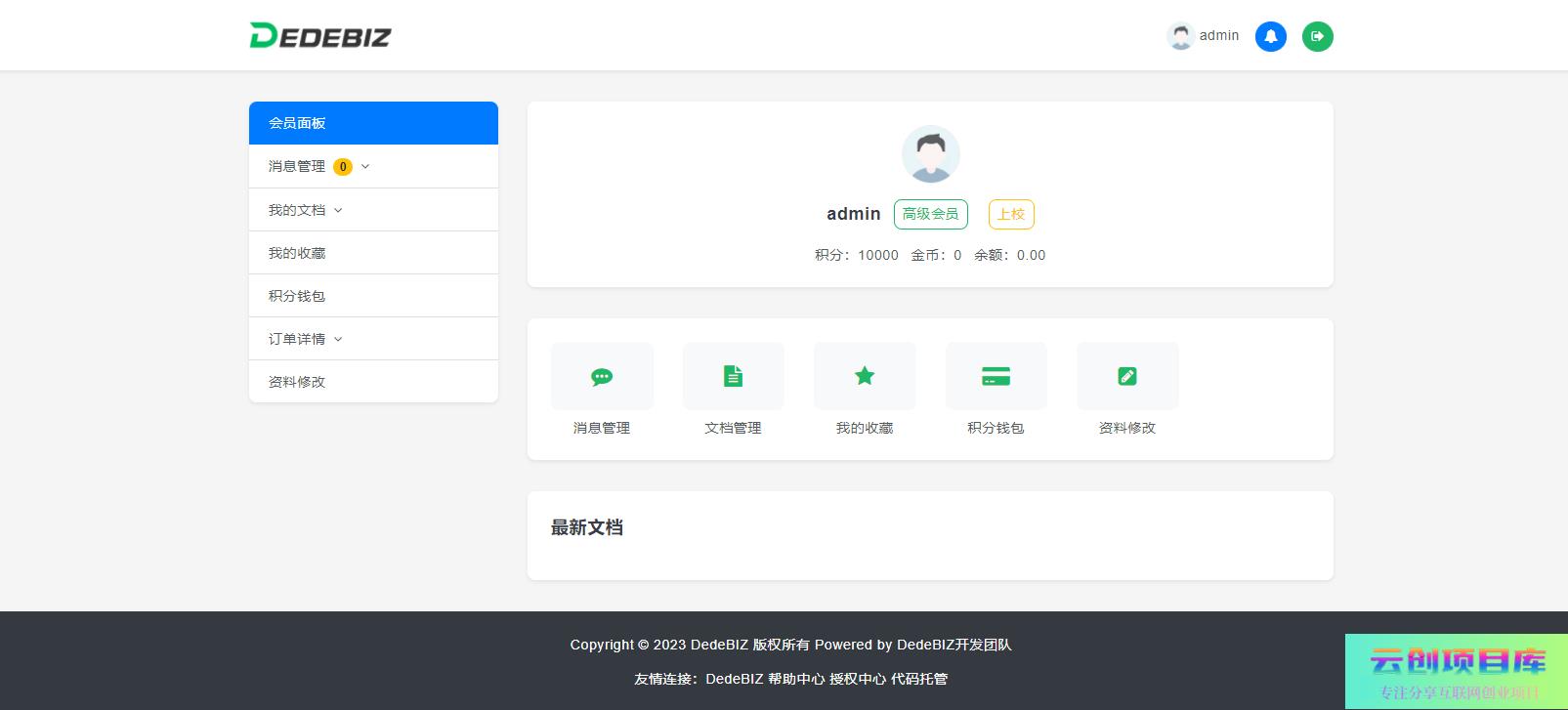1568x710 pixels.
Task: Click the DedeBIZ logo
Action: [x=319, y=36]
